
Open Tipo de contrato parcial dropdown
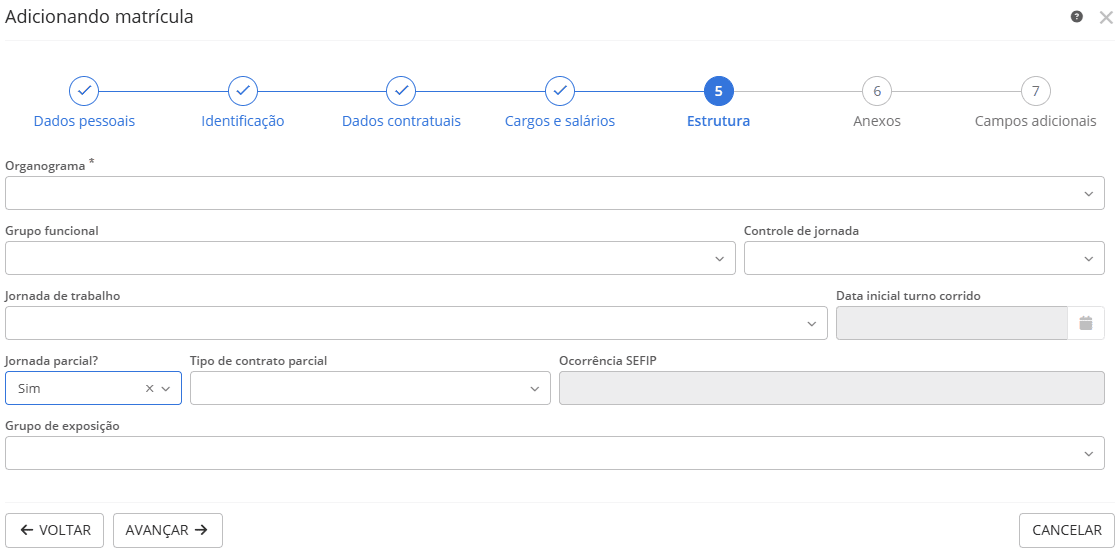tap(370, 388)
